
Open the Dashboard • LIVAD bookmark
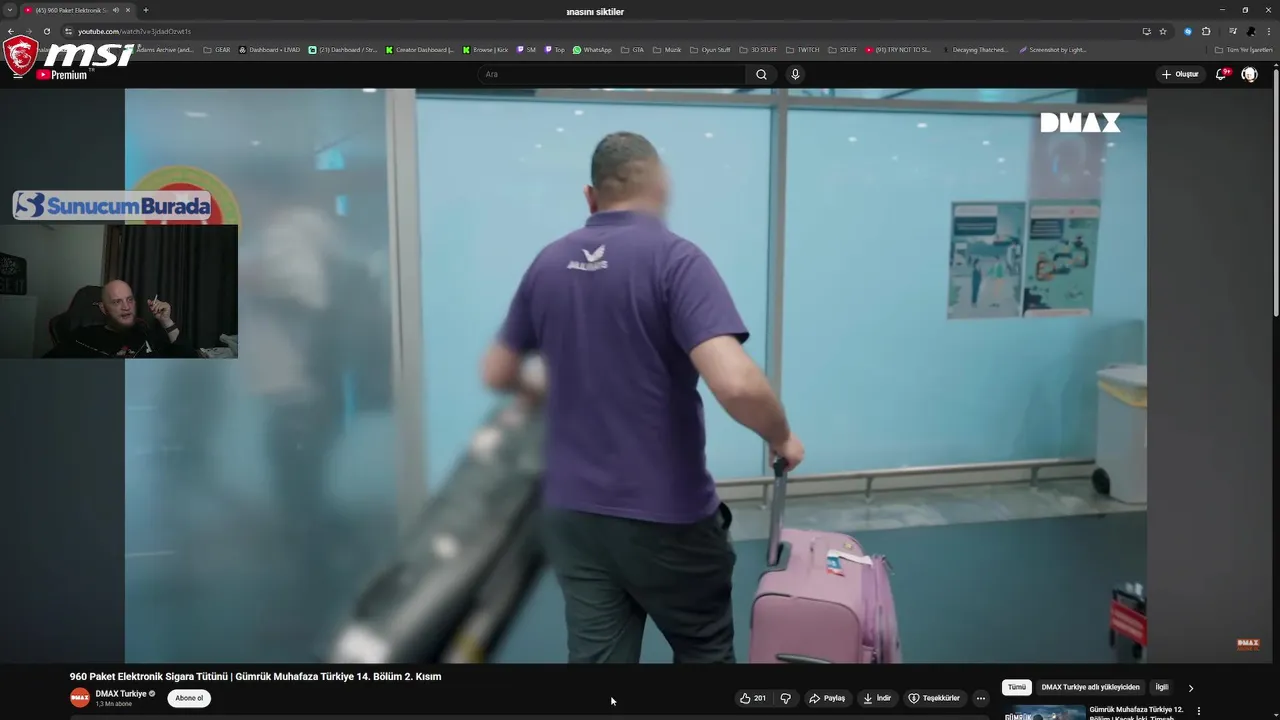click(269, 49)
